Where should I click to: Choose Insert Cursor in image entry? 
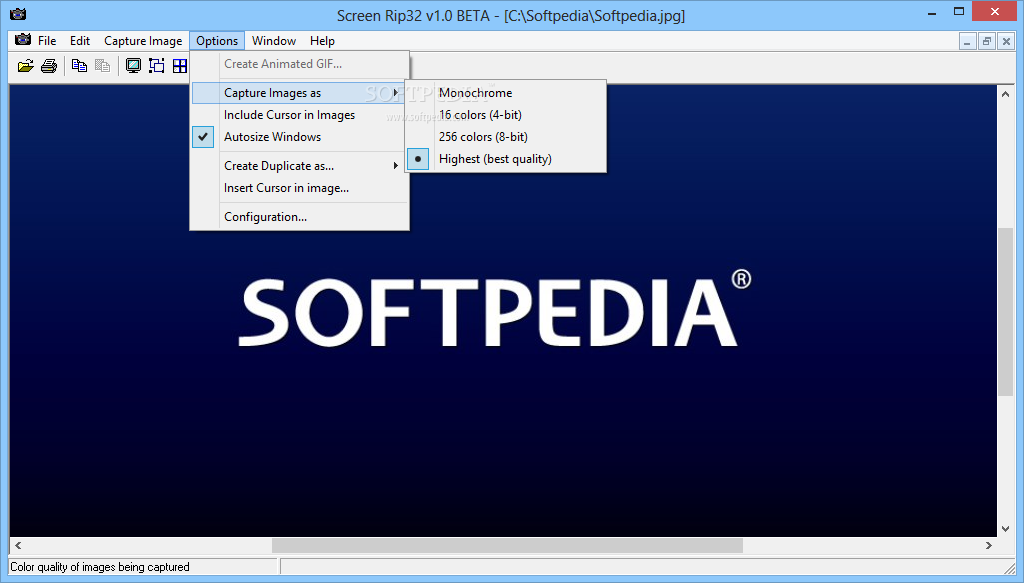pyautogui.click(x=300, y=188)
